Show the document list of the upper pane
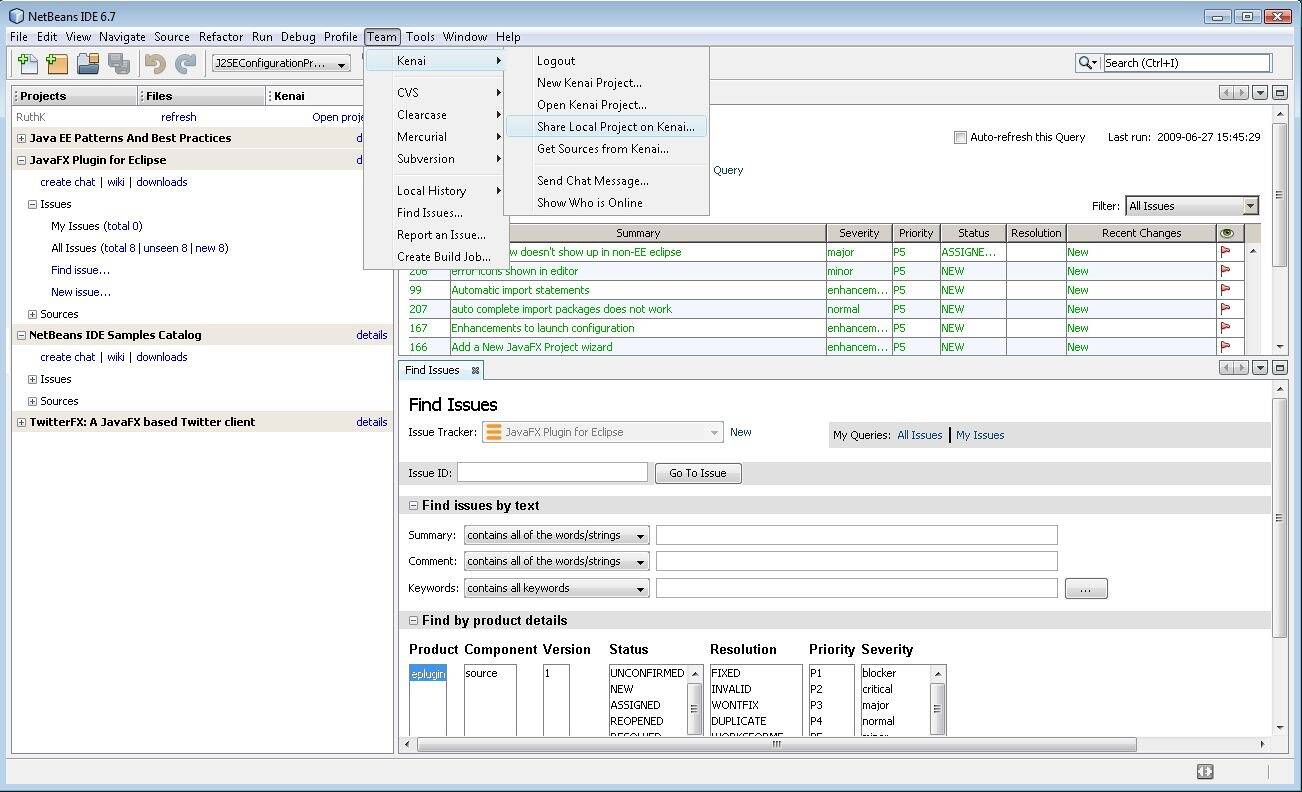1302x792 pixels. (1260, 93)
